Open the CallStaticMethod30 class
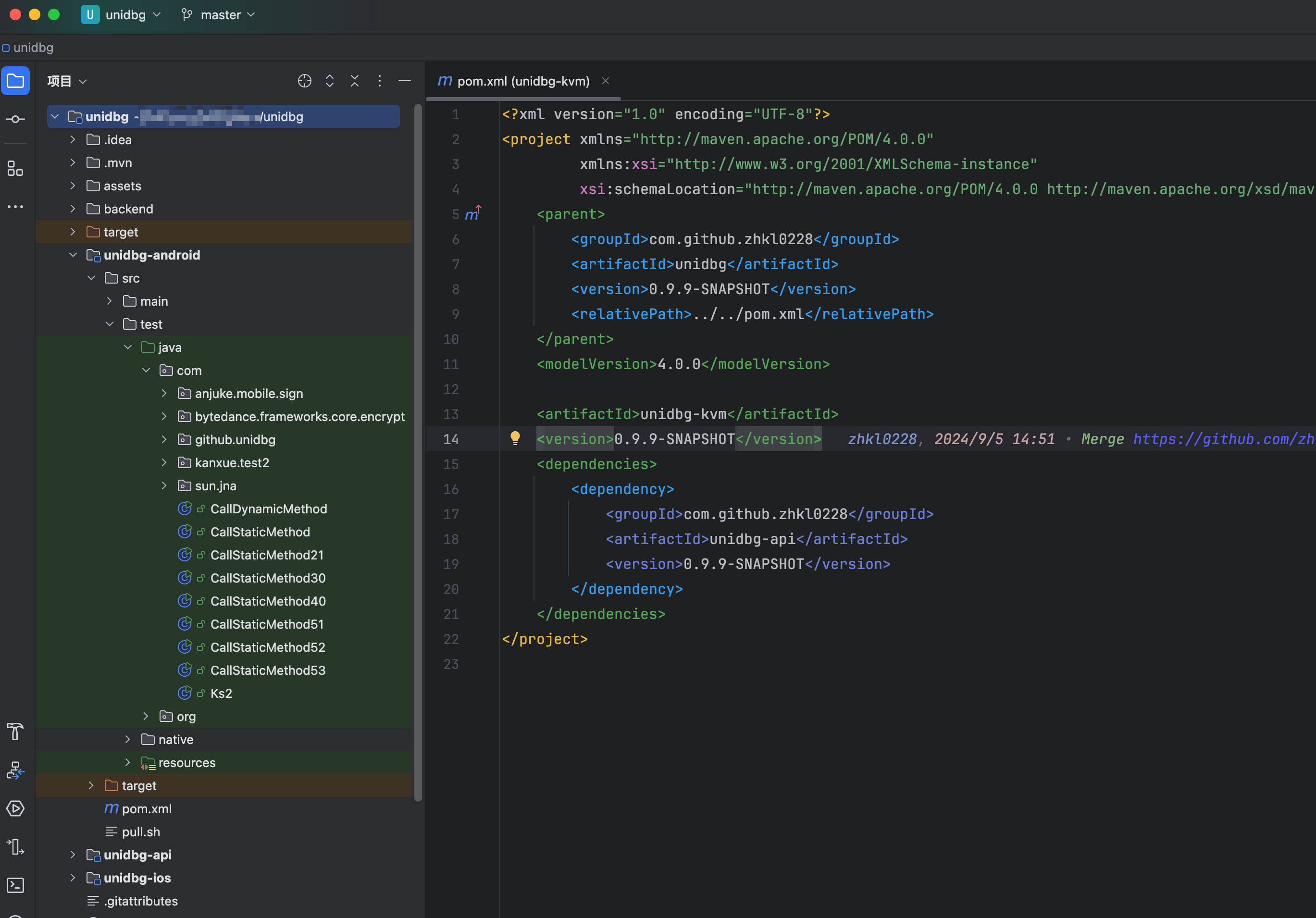The width and height of the screenshot is (1316, 918). (268, 578)
